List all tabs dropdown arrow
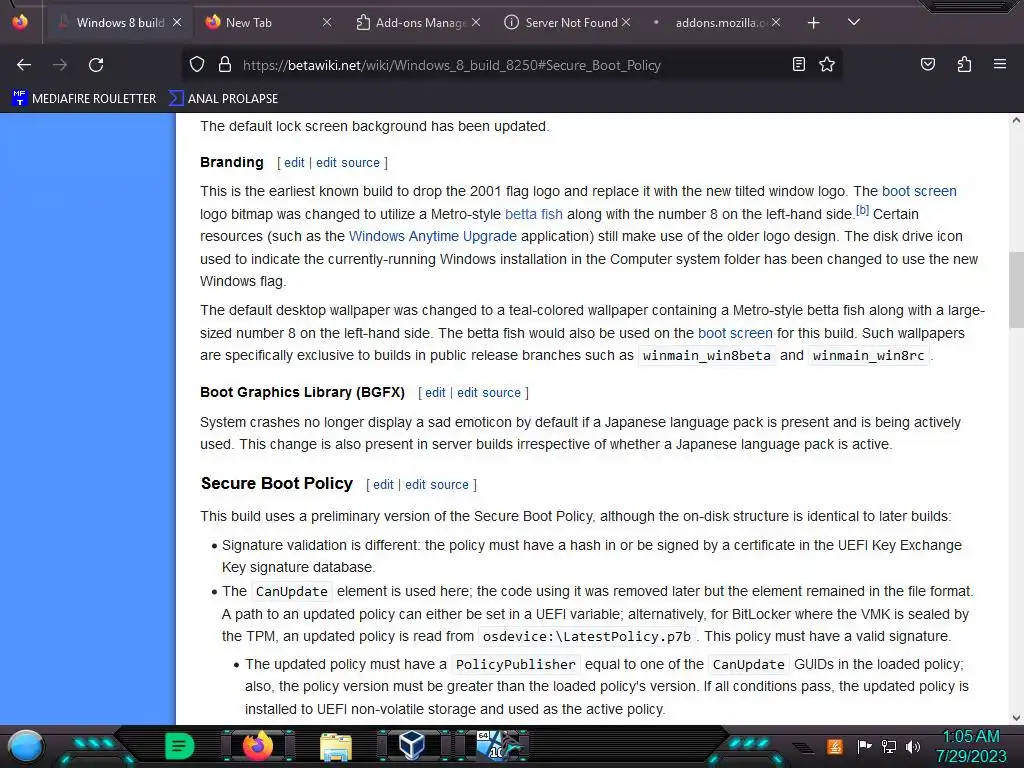The height and width of the screenshot is (768, 1024). pyautogui.click(x=854, y=22)
